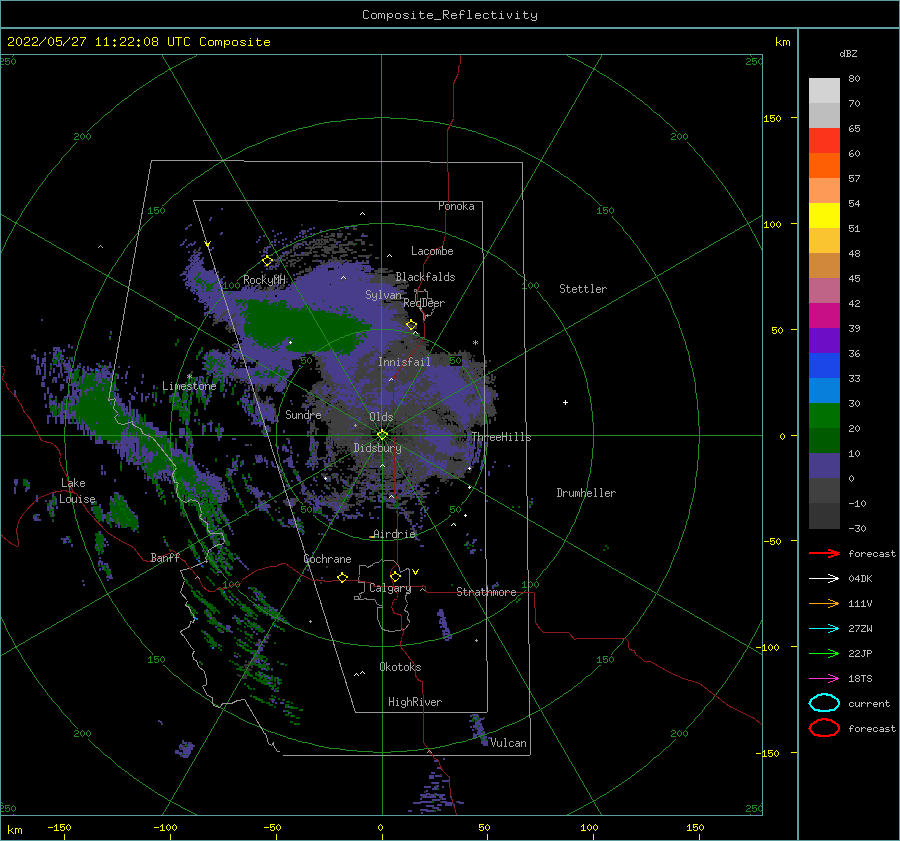Click the Banff town label
Image resolution: width=900 pixels, height=841 pixels.
[x=165, y=557]
